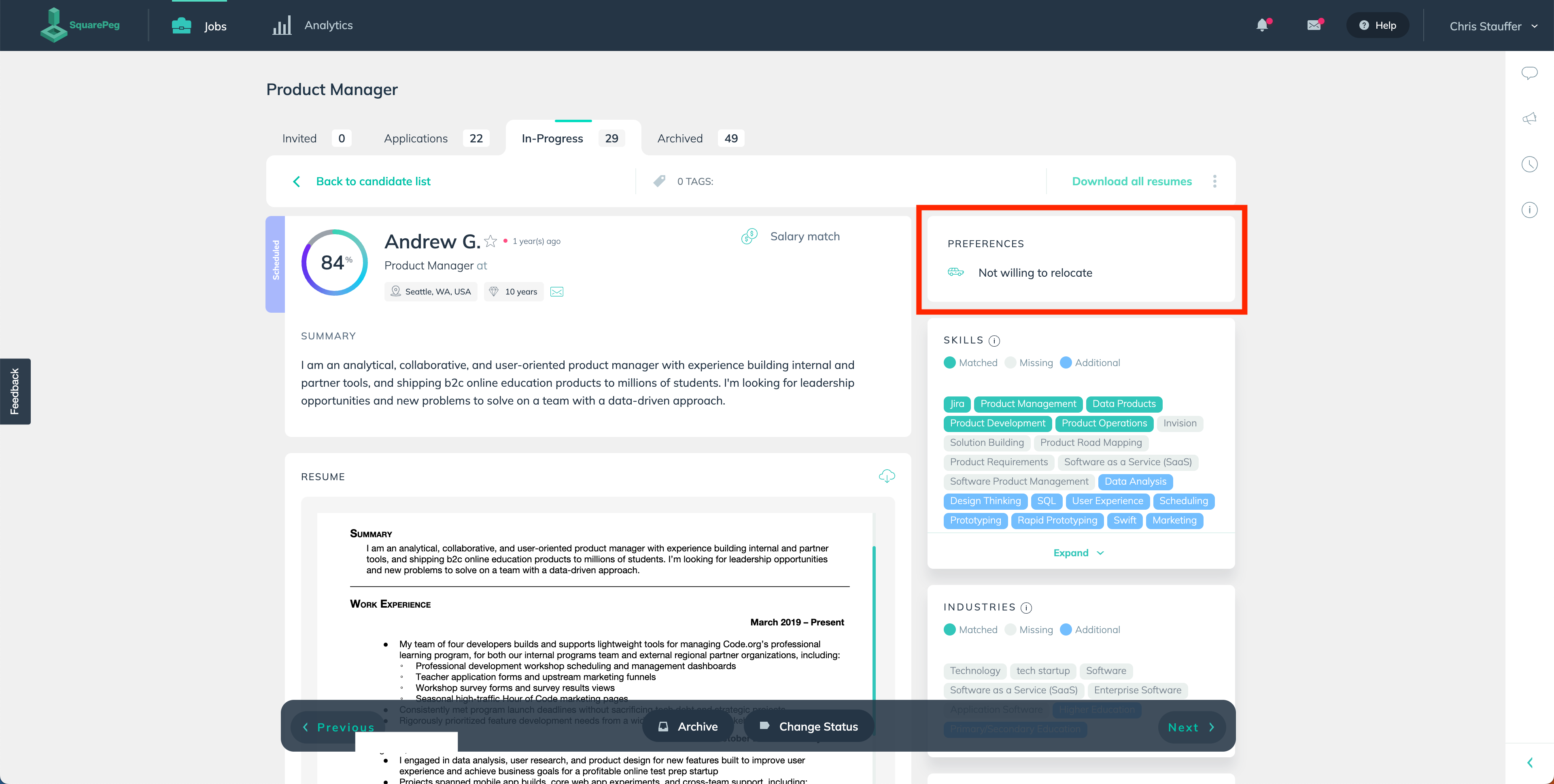This screenshot has height=784, width=1554.
Task: Click the three-dot overflow menu button
Action: click(1216, 181)
